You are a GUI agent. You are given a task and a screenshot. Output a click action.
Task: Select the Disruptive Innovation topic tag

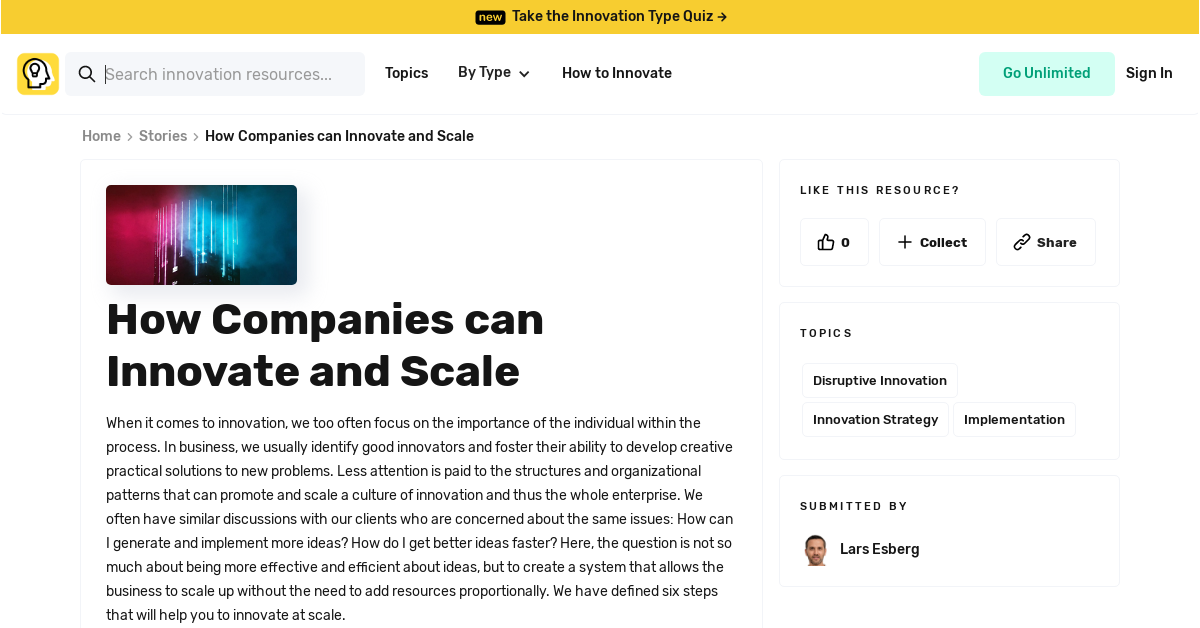coord(879,380)
